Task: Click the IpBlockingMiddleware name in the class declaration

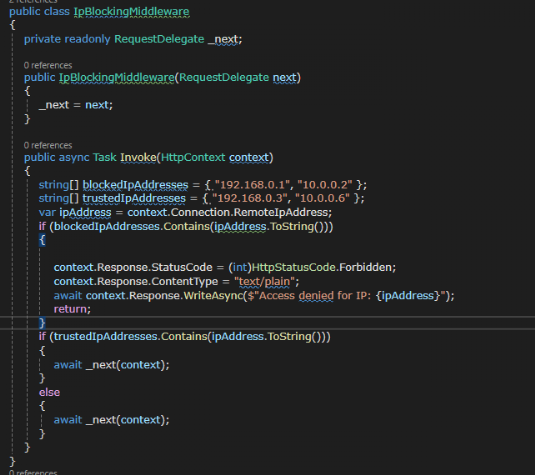Action: point(131,12)
